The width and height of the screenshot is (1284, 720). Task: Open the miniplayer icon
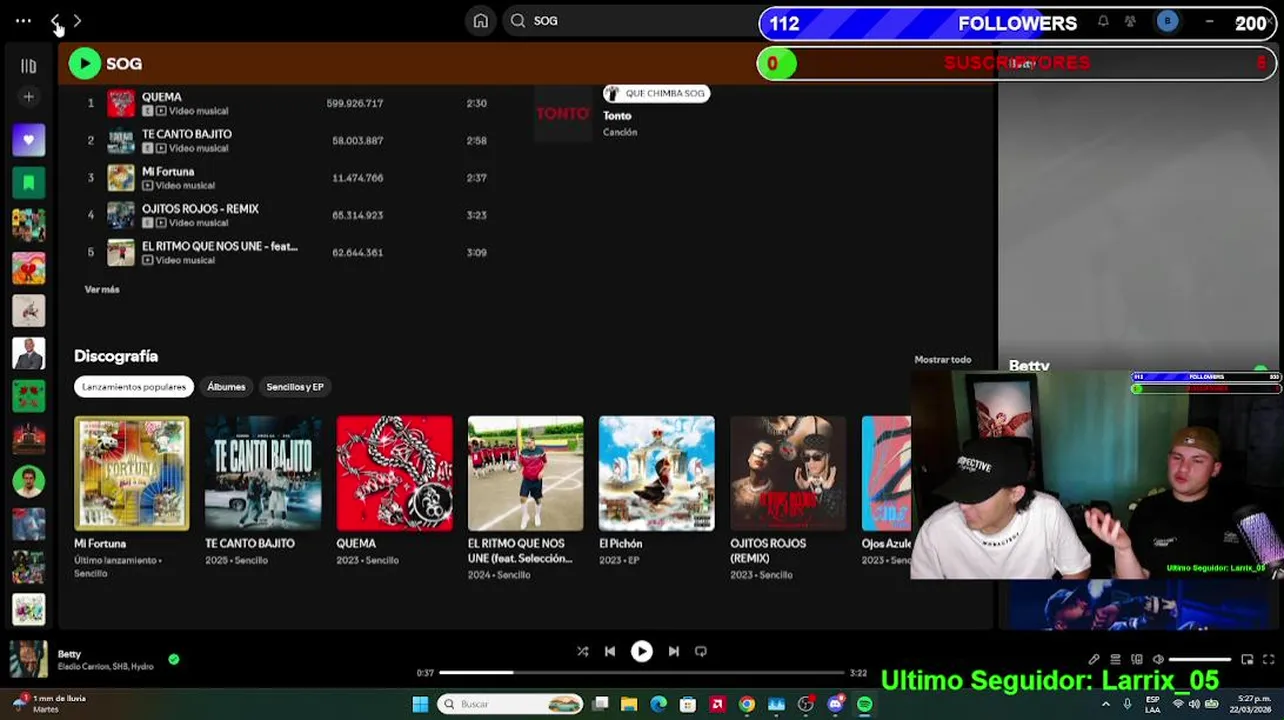(1247, 659)
